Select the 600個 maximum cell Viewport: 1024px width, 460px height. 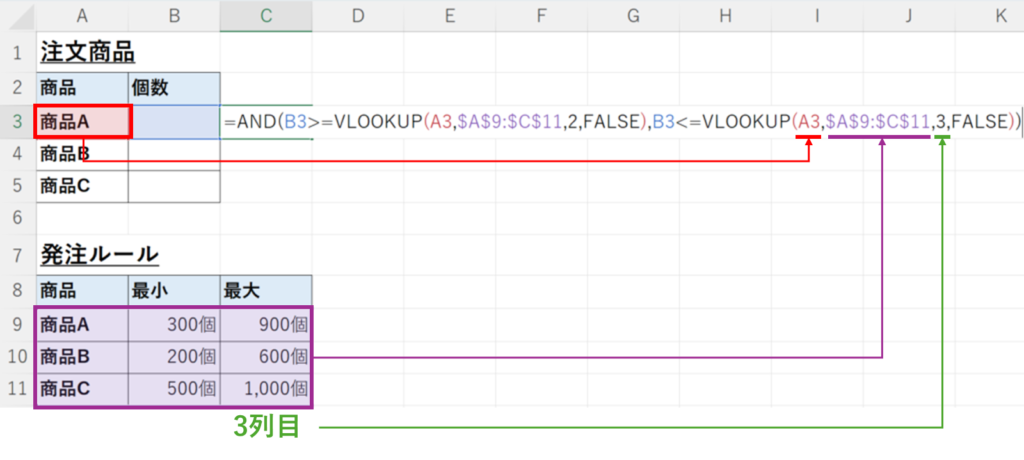tap(266, 357)
